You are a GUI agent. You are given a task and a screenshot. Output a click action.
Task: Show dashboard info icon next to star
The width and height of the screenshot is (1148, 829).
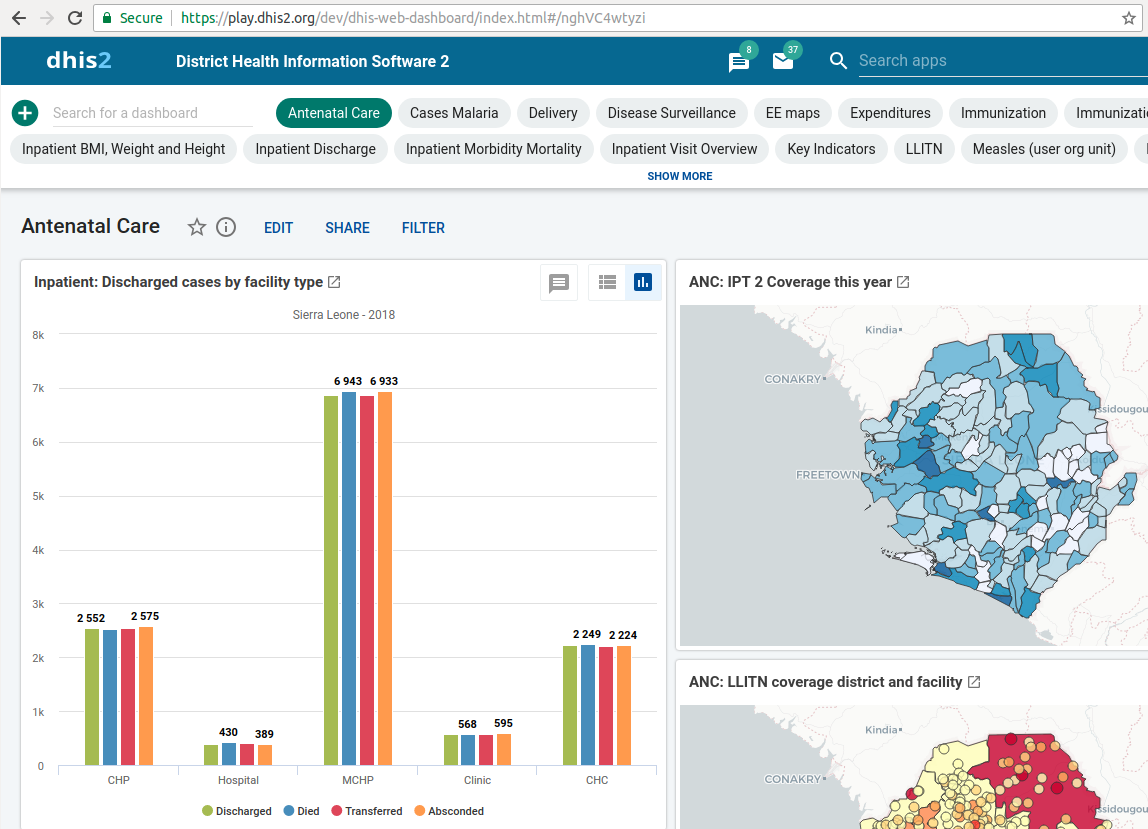(x=226, y=228)
